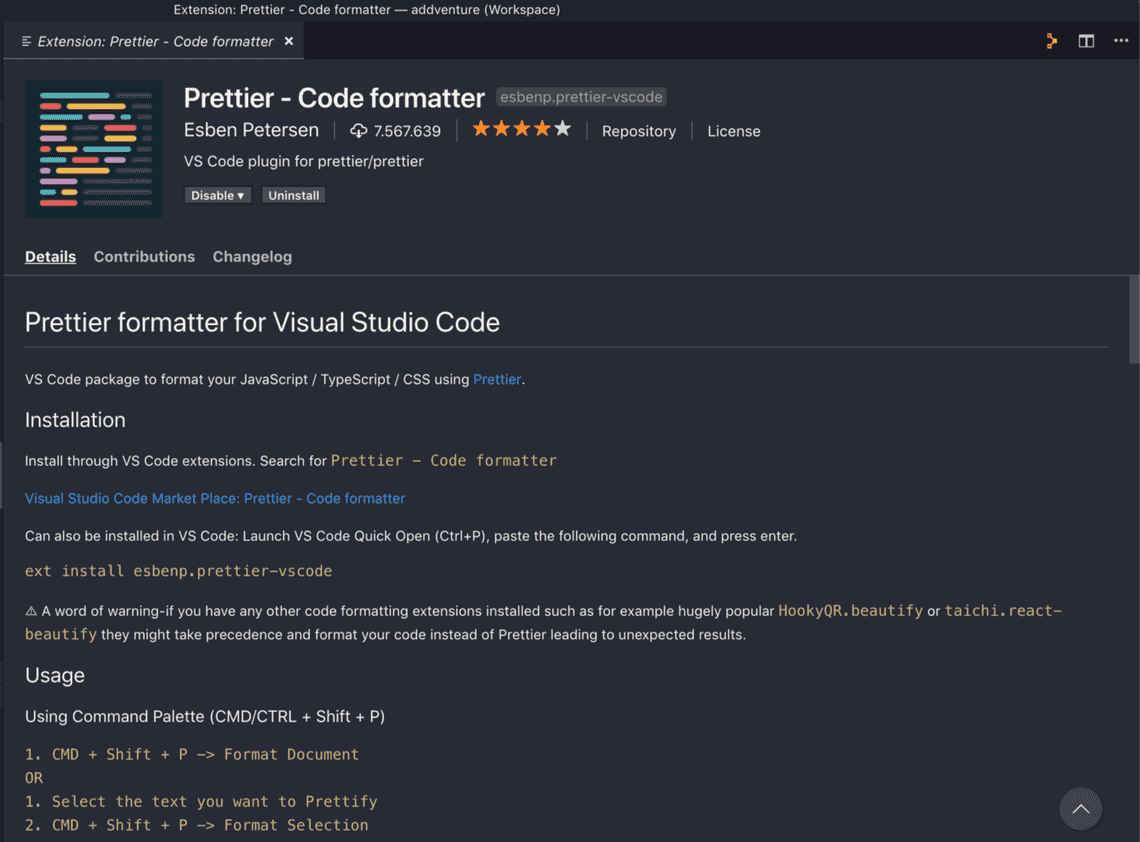Expand the Disable dropdown button
1140x842 pixels.
click(217, 195)
